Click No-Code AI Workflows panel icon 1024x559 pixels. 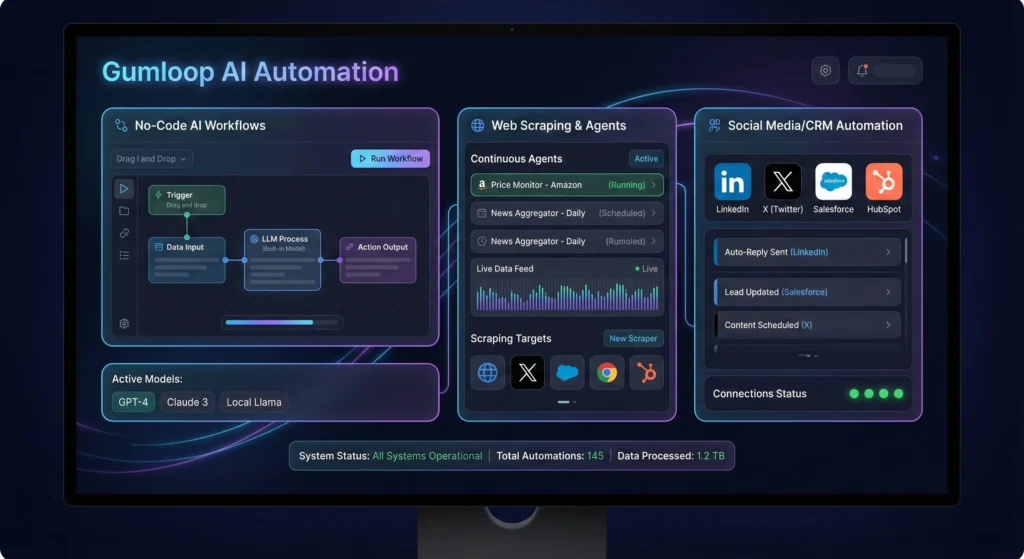pyautogui.click(x=121, y=125)
